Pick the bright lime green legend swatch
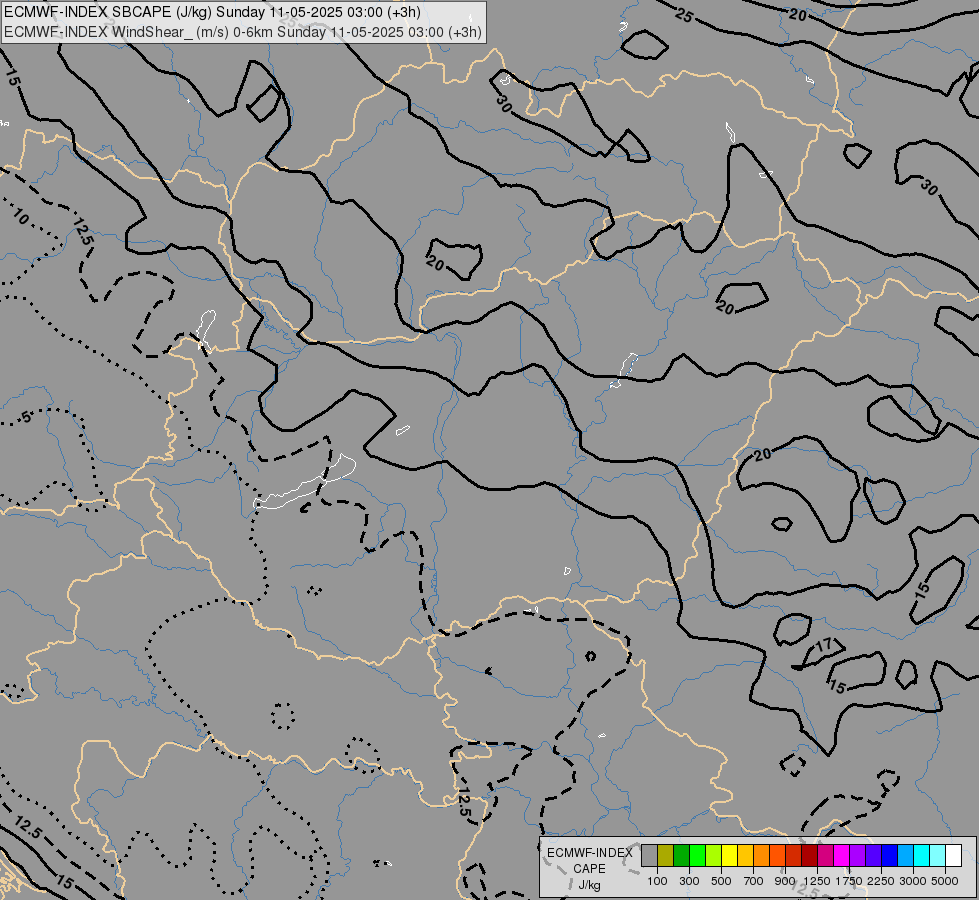The height and width of the screenshot is (900, 979). 697,855
